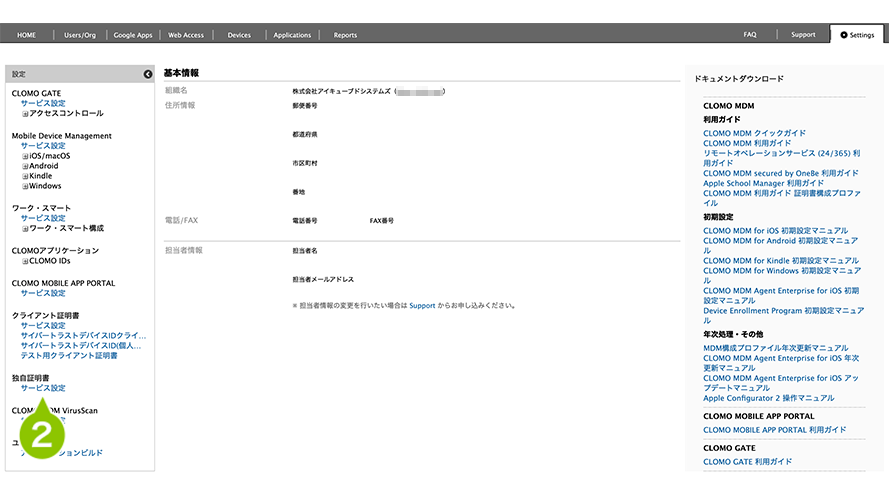Open Apple School Manager 利用ガイド
The image size is (889, 500).
click(x=764, y=183)
